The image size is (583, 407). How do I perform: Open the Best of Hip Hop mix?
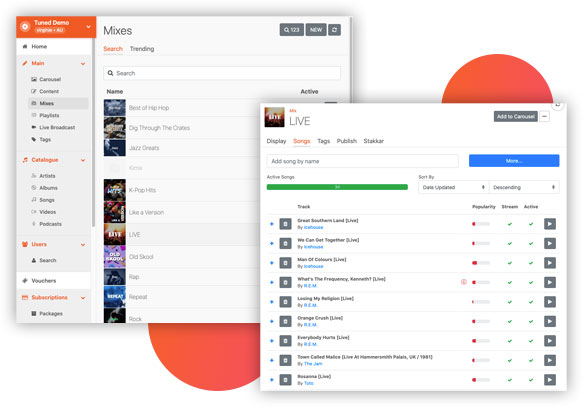coord(149,108)
